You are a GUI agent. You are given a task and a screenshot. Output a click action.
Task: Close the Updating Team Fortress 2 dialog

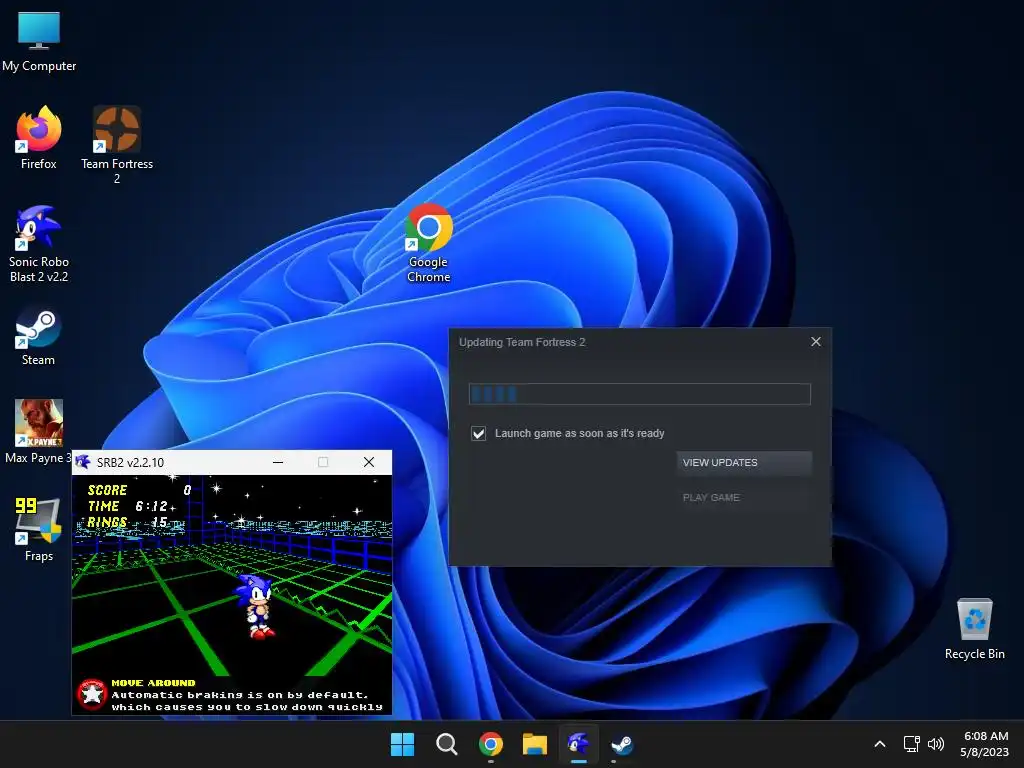pyautogui.click(x=816, y=342)
